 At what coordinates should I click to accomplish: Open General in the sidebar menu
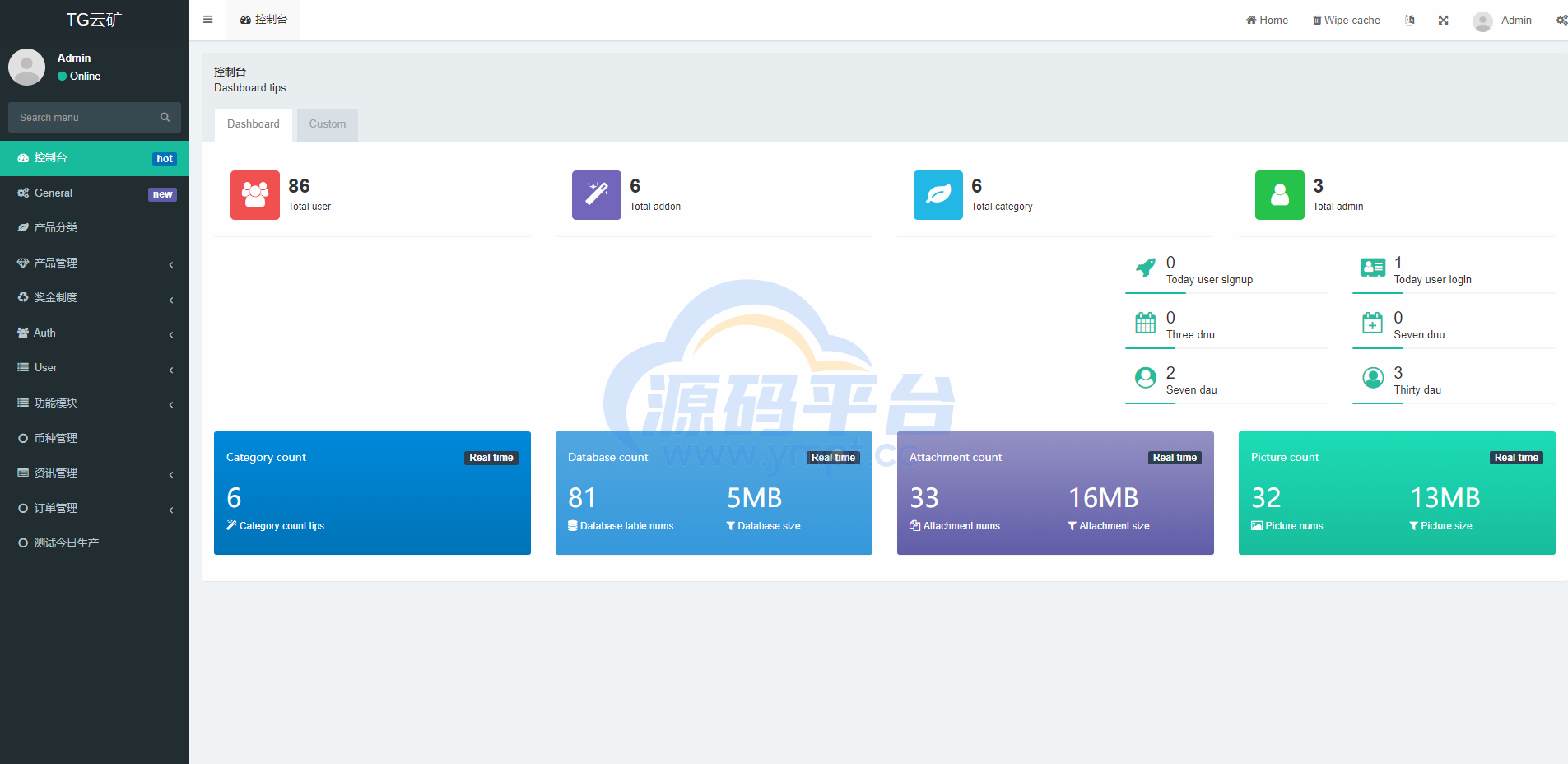click(95, 193)
